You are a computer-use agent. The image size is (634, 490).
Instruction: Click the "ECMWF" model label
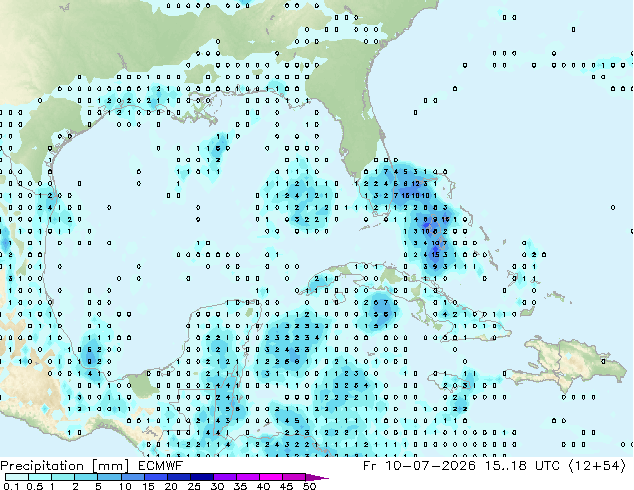tap(161, 466)
